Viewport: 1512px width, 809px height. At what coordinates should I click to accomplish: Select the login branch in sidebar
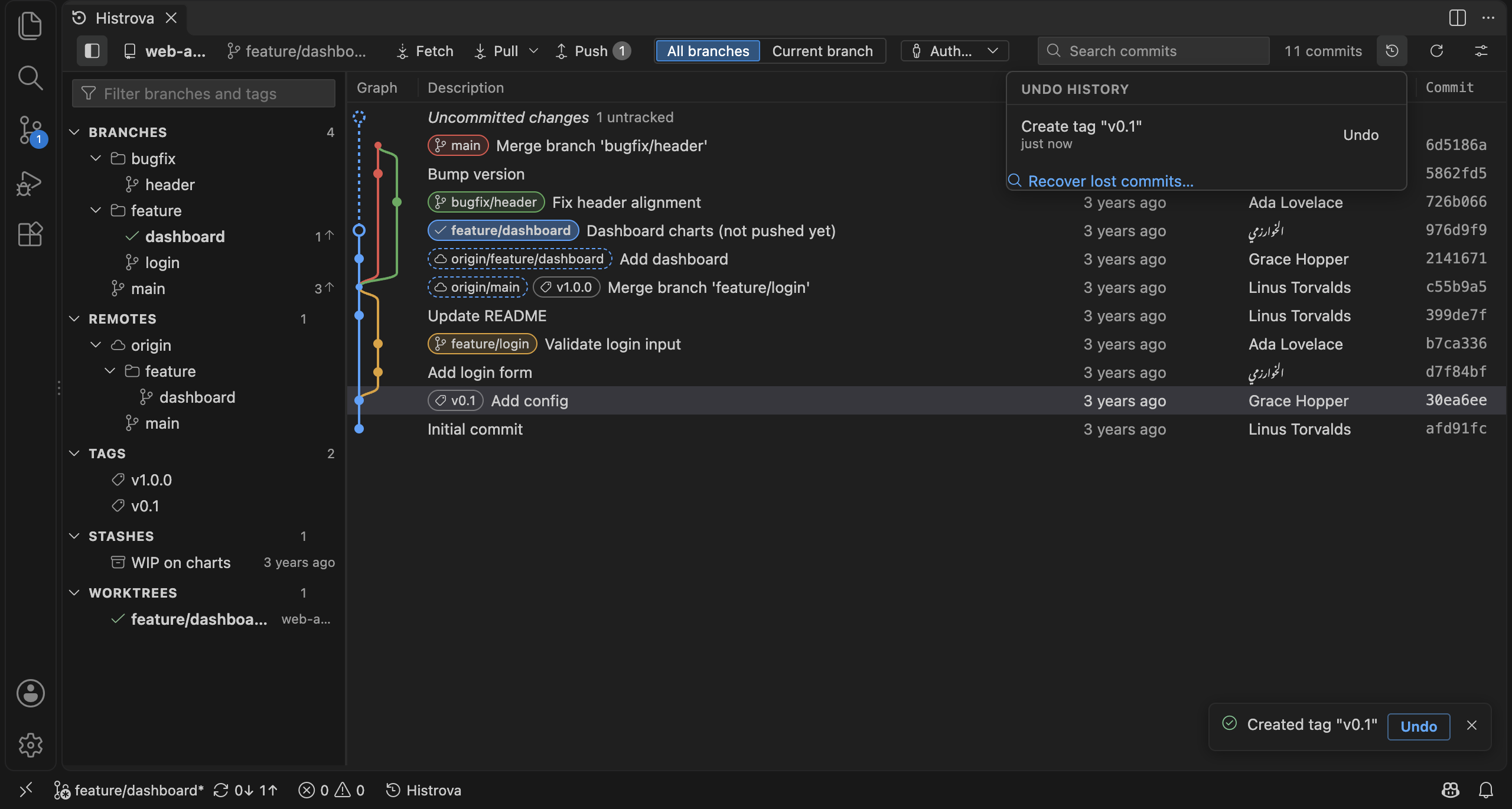[162, 262]
